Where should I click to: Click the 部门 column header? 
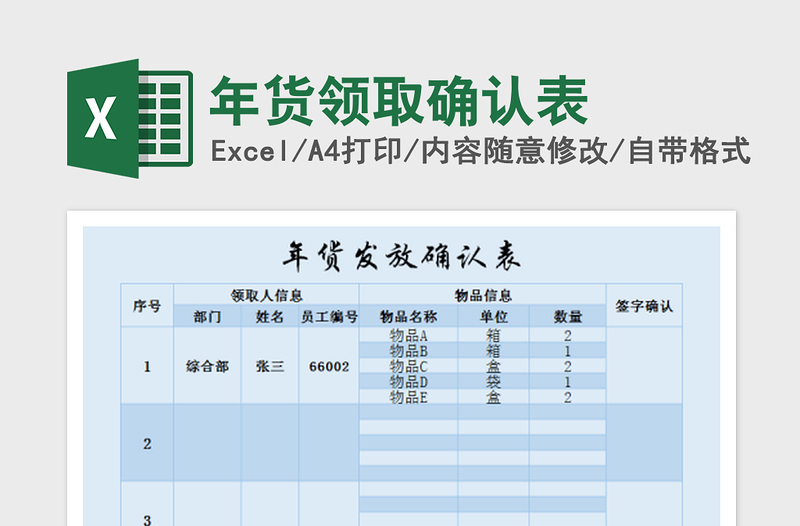point(207,316)
